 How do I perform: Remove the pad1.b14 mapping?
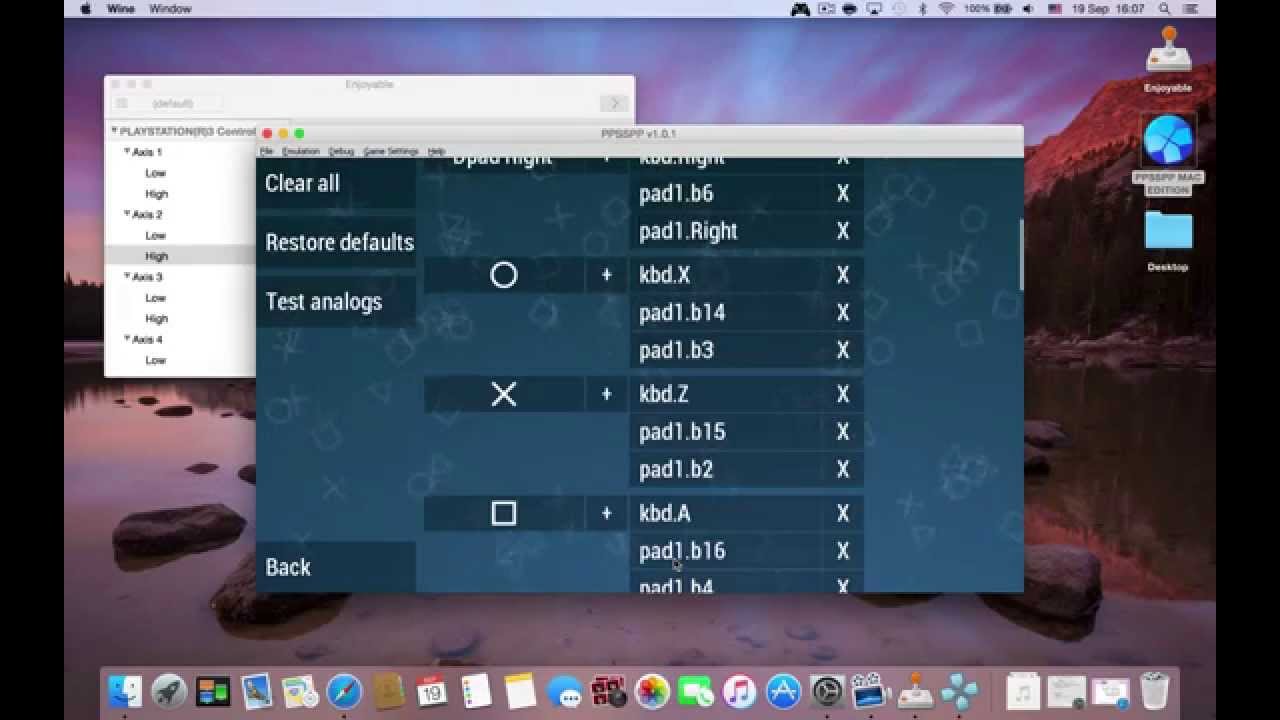pyautogui.click(x=843, y=312)
